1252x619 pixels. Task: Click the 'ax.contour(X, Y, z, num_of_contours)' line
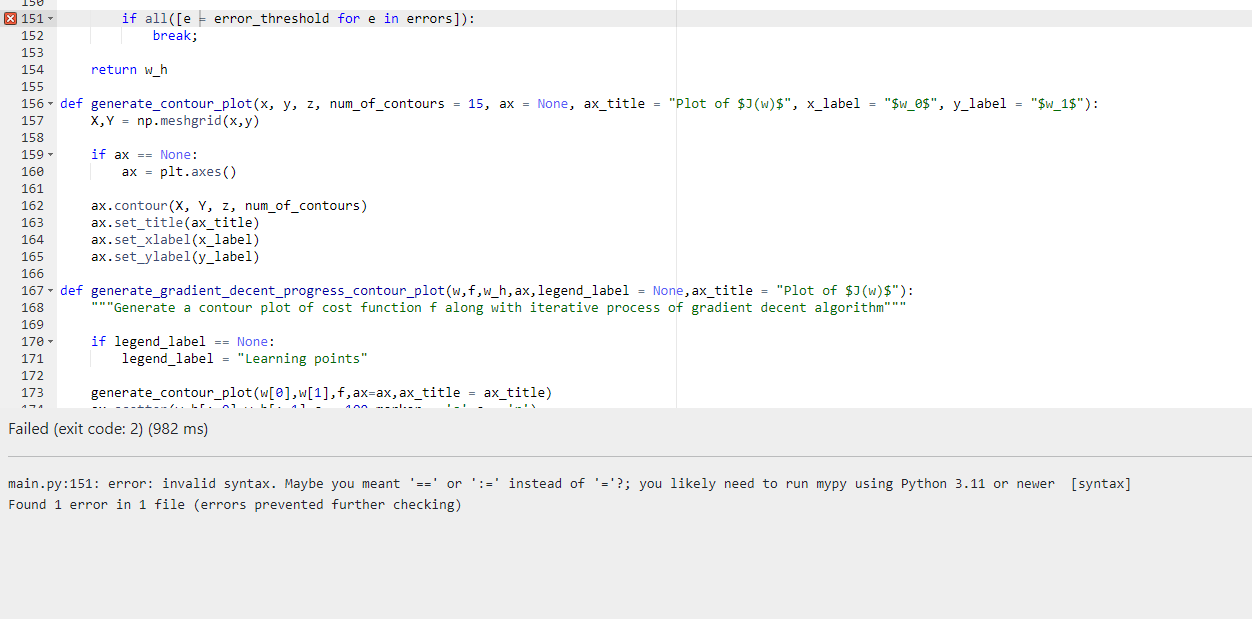click(229, 206)
